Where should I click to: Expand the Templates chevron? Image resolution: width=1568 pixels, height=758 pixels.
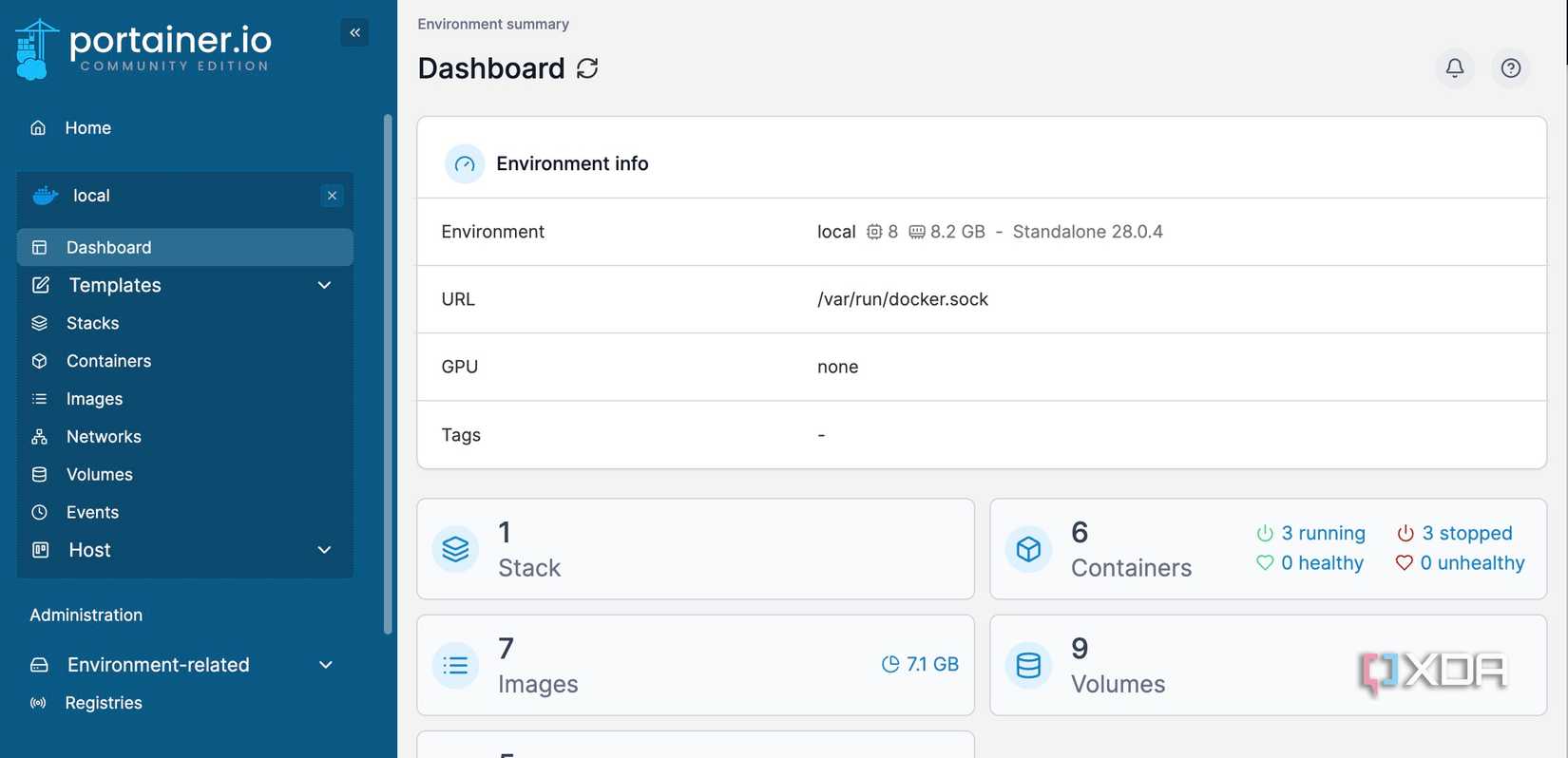pos(324,285)
